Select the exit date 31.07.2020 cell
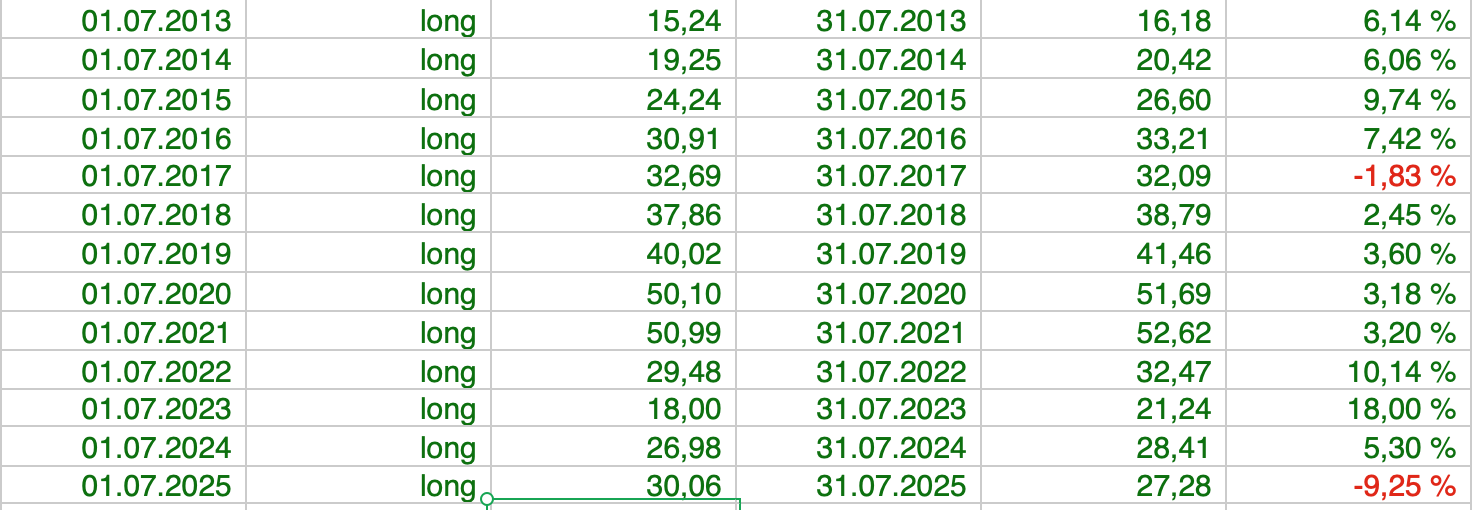Image resolution: width=1472 pixels, height=510 pixels. (x=891, y=294)
